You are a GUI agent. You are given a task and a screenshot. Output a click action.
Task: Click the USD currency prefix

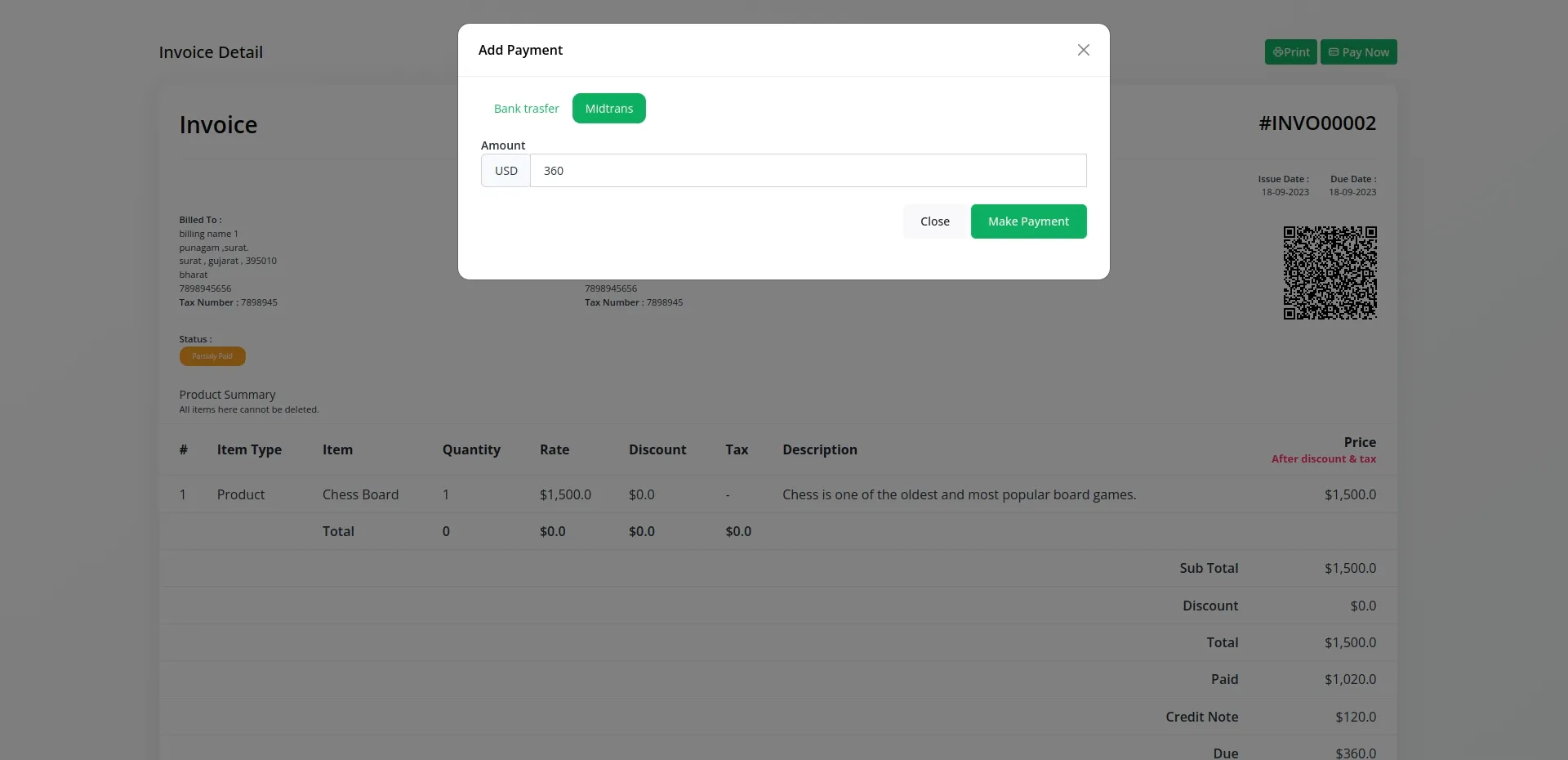click(x=506, y=171)
